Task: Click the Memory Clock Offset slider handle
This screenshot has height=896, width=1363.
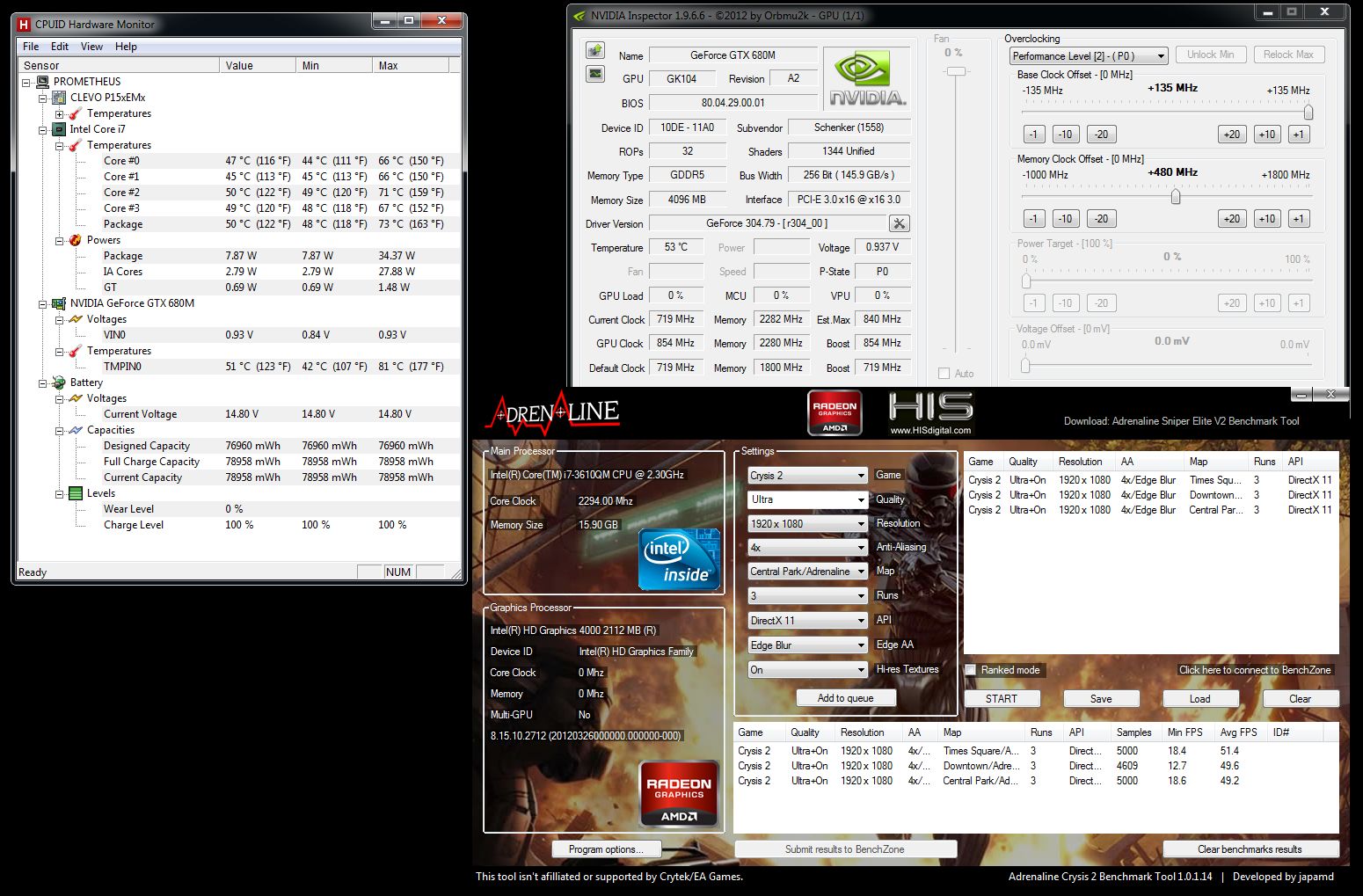Action: coord(1176,197)
